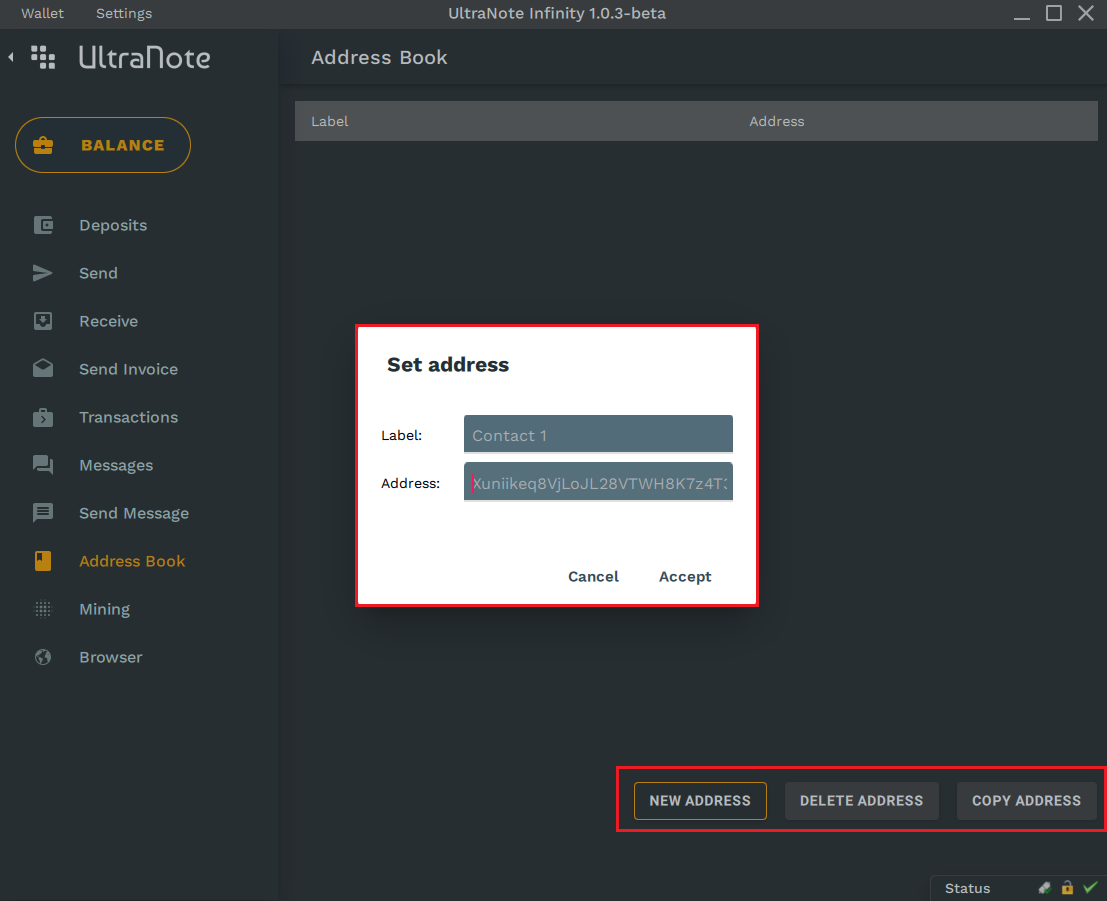Open the Mining dotted-grid icon
Viewport: 1107px width, 901px height.
(x=43, y=609)
